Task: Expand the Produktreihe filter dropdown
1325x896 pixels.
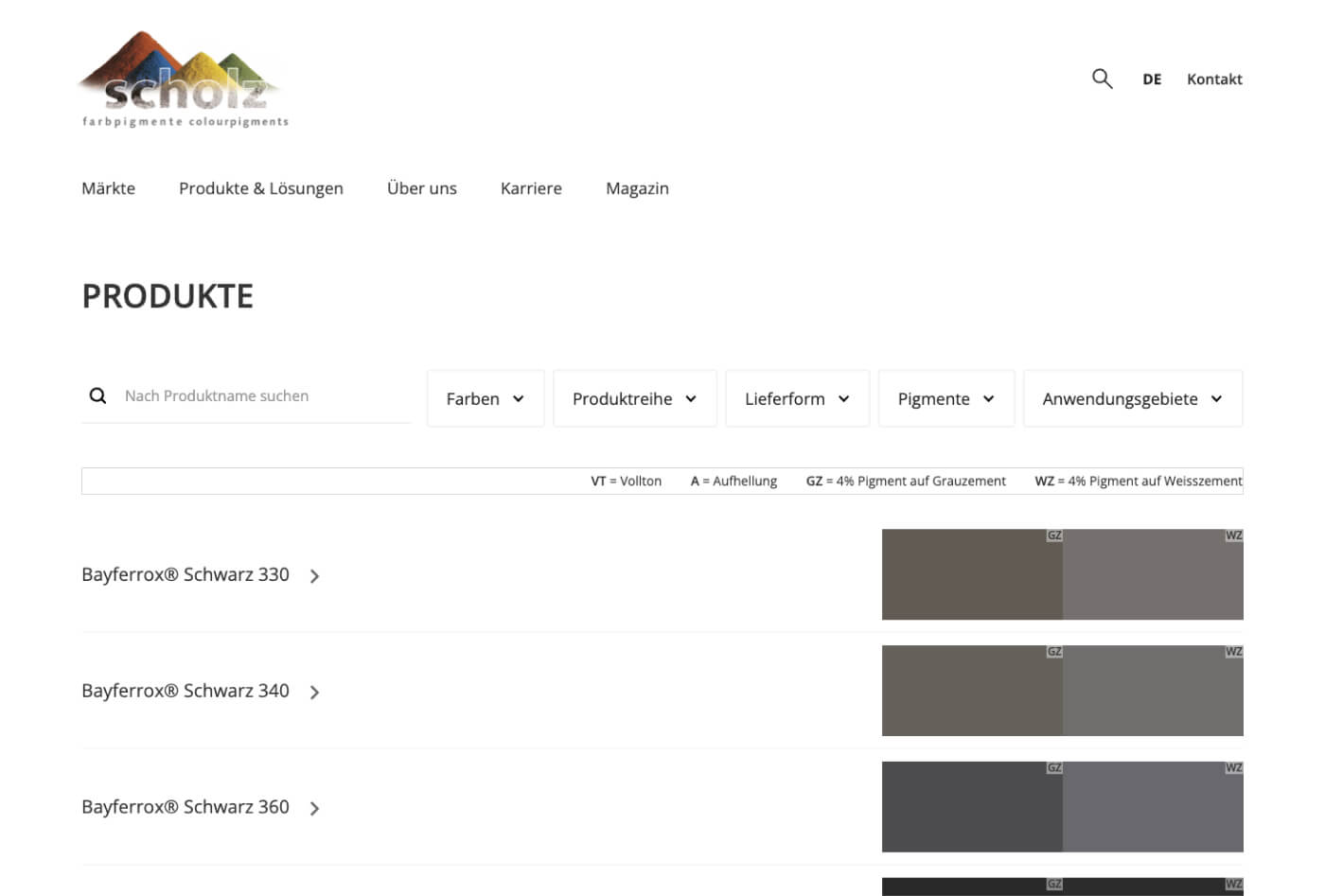Action: [x=635, y=398]
